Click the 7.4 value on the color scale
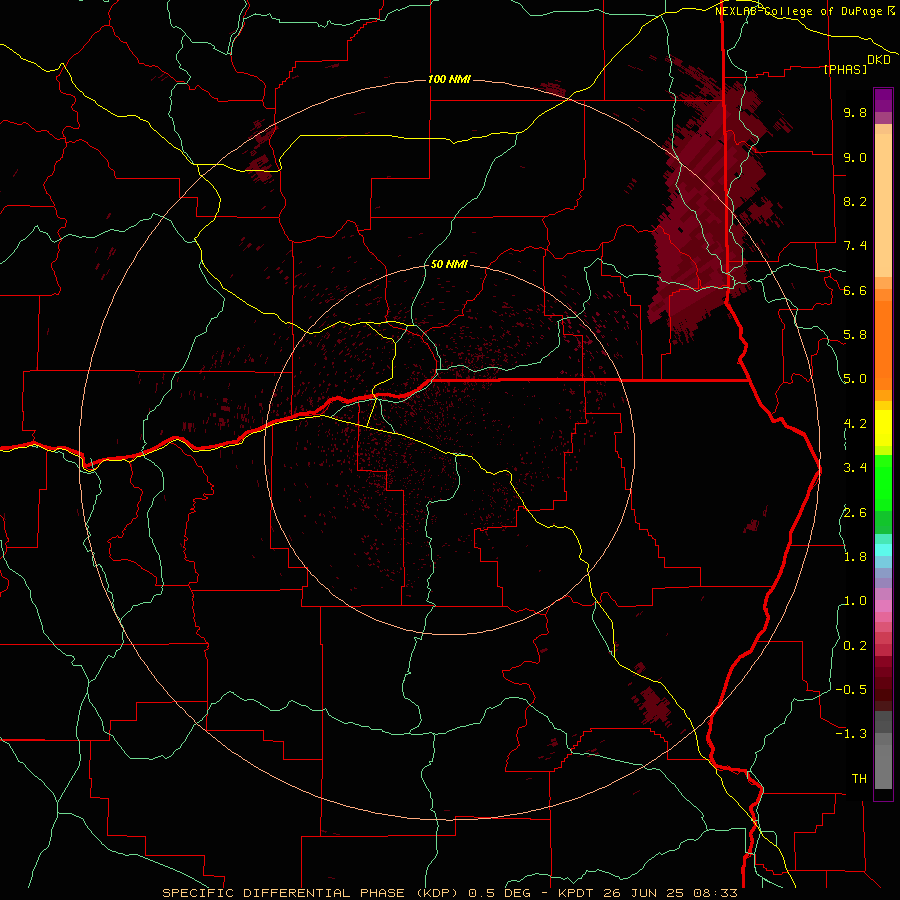Screen dimensions: 900x900 [855, 246]
